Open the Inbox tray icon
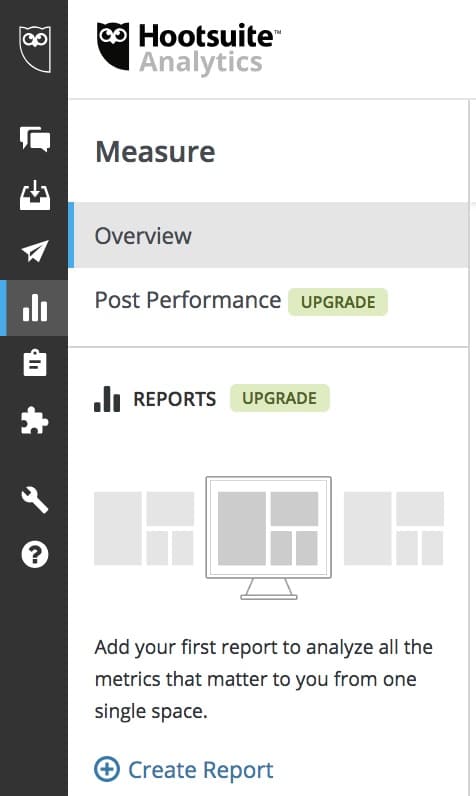The width and height of the screenshot is (476, 796). pos(35,195)
